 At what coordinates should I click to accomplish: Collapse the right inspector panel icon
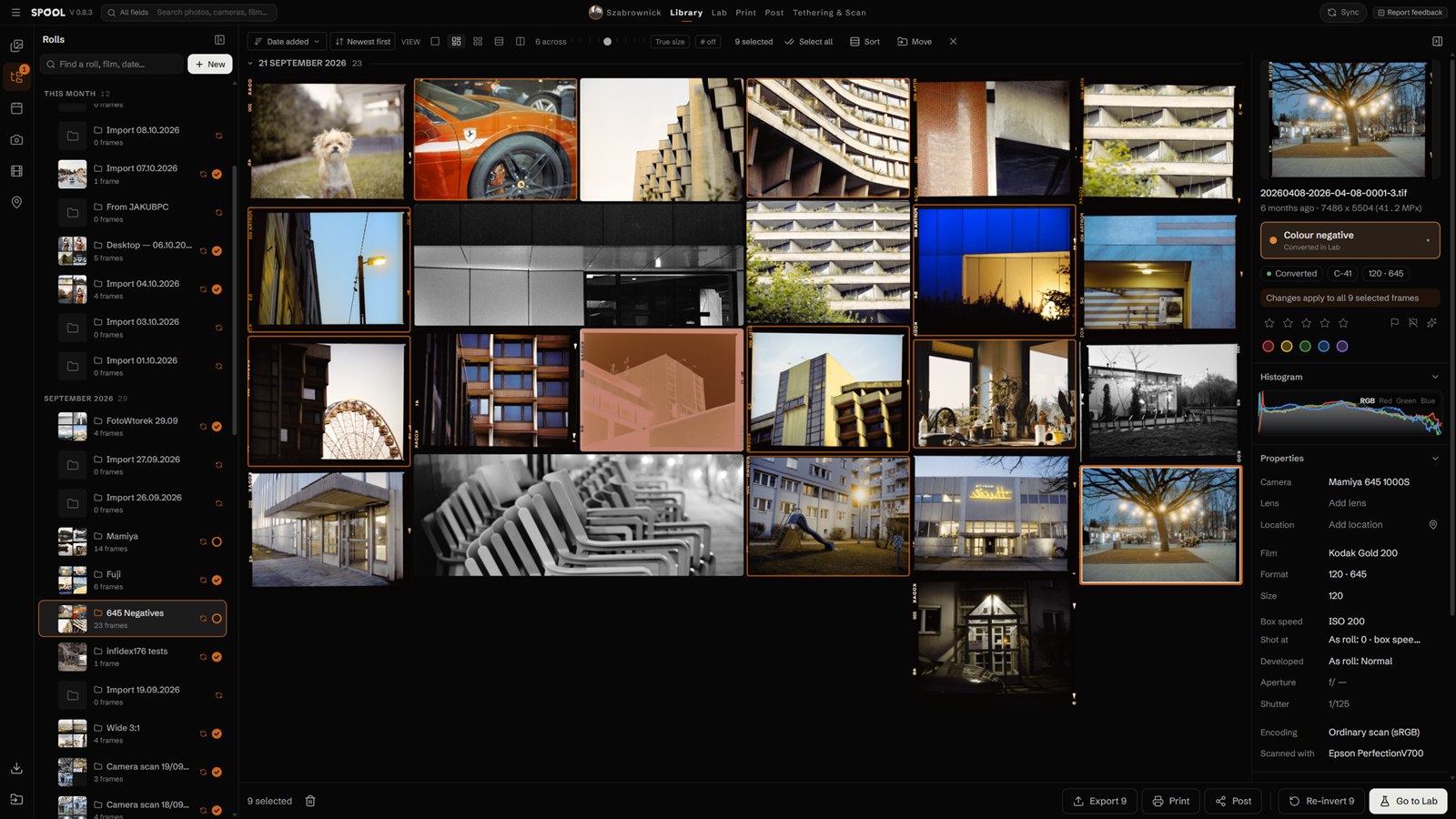click(x=1437, y=42)
